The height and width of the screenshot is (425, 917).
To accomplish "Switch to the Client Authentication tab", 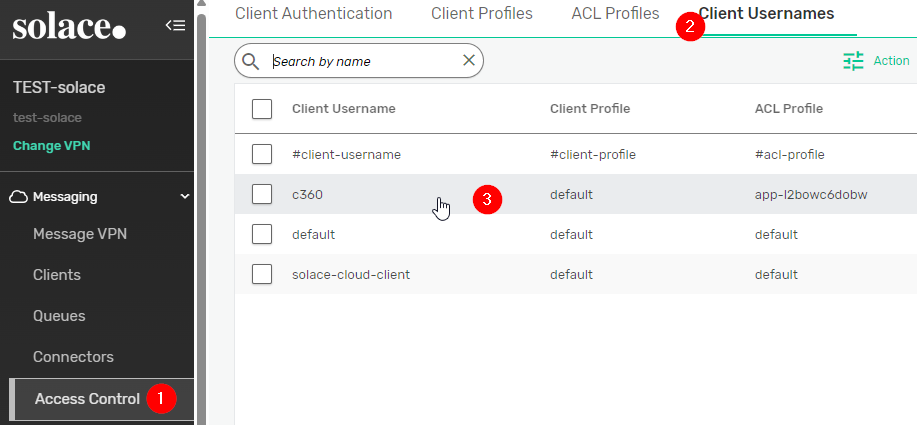I will [313, 14].
